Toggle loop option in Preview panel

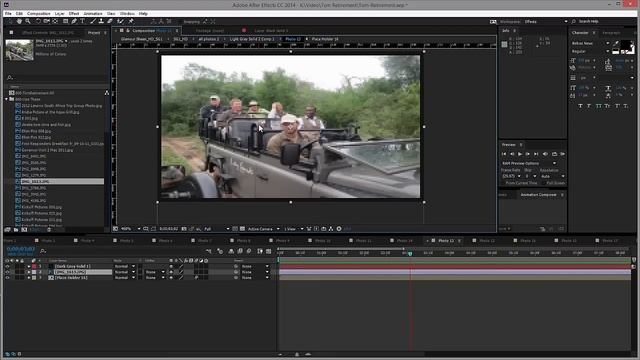(554, 154)
